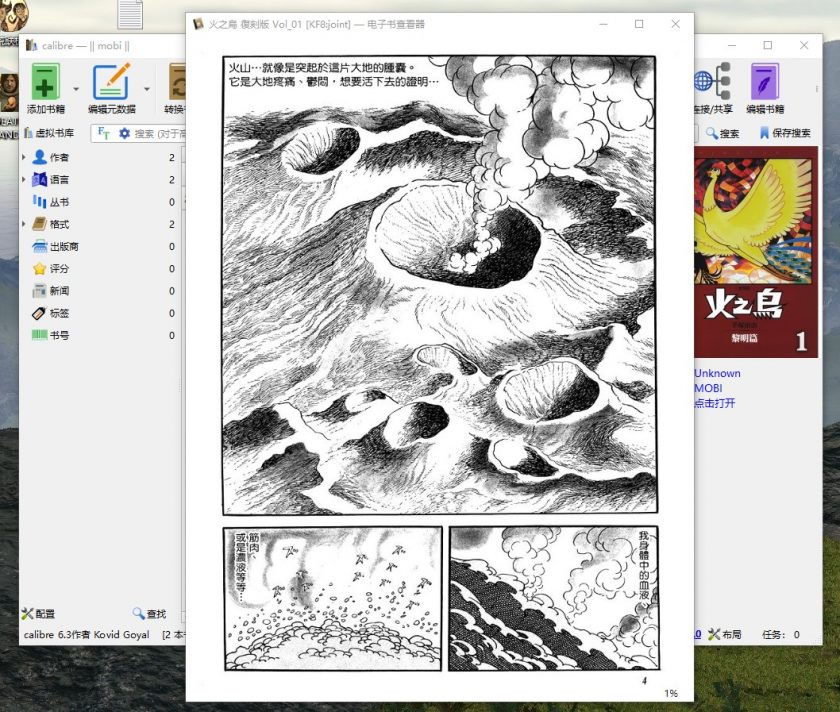Image resolution: width=840 pixels, height=712 pixels.
Task: Select the 书号 identifiers barcode icon
Action: pos(39,335)
